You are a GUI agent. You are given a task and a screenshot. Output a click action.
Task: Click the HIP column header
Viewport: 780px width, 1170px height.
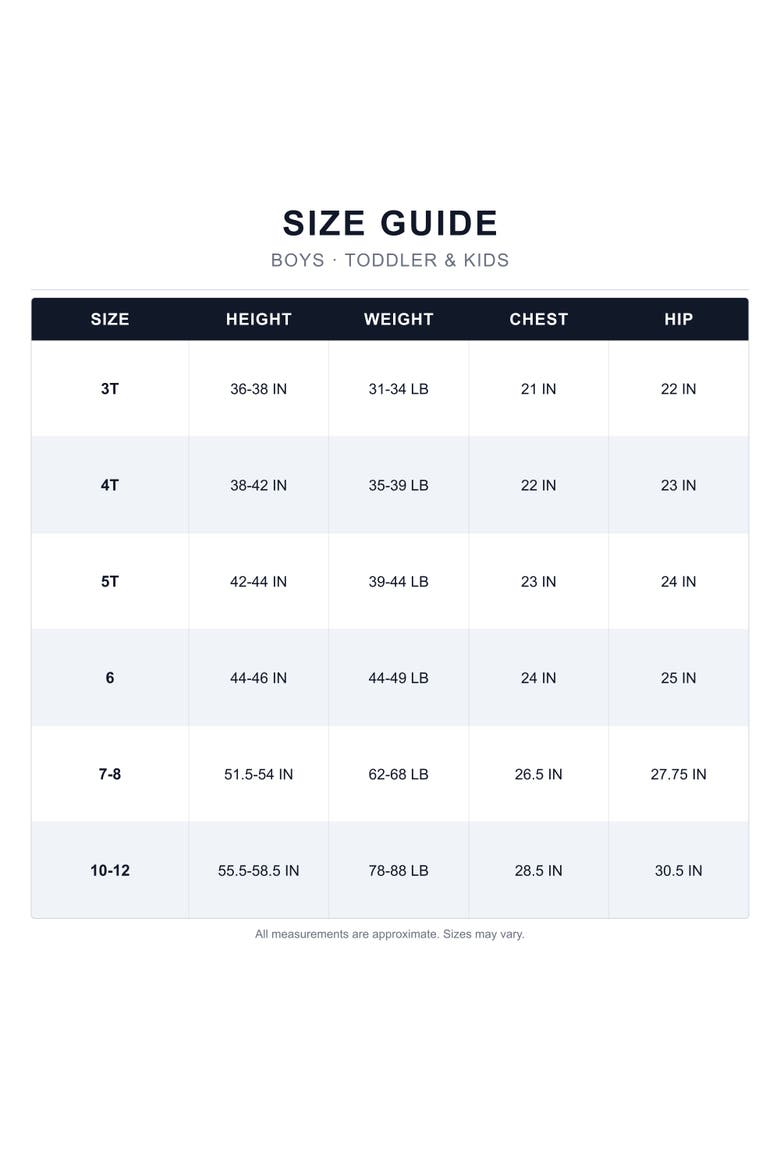click(x=678, y=319)
